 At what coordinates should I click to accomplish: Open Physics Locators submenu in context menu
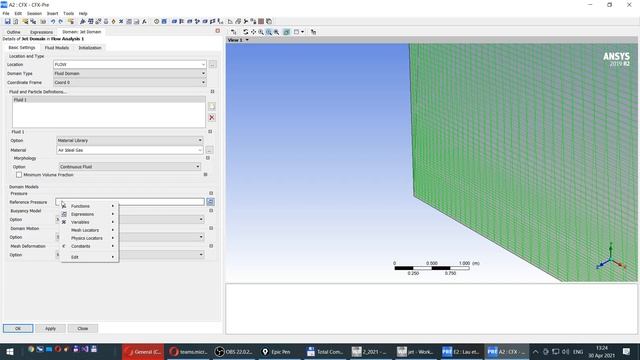(x=89, y=238)
